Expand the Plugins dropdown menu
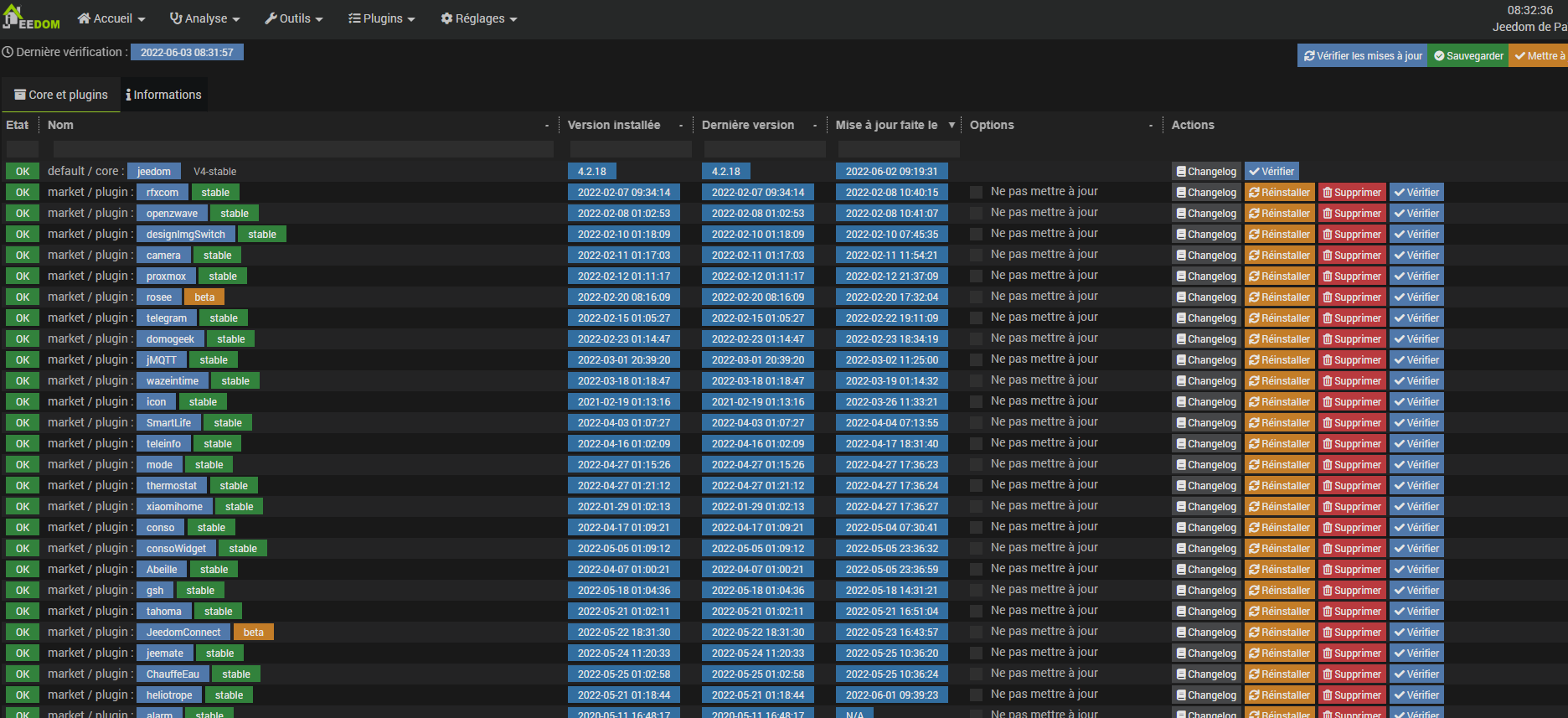 (x=382, y=18)
